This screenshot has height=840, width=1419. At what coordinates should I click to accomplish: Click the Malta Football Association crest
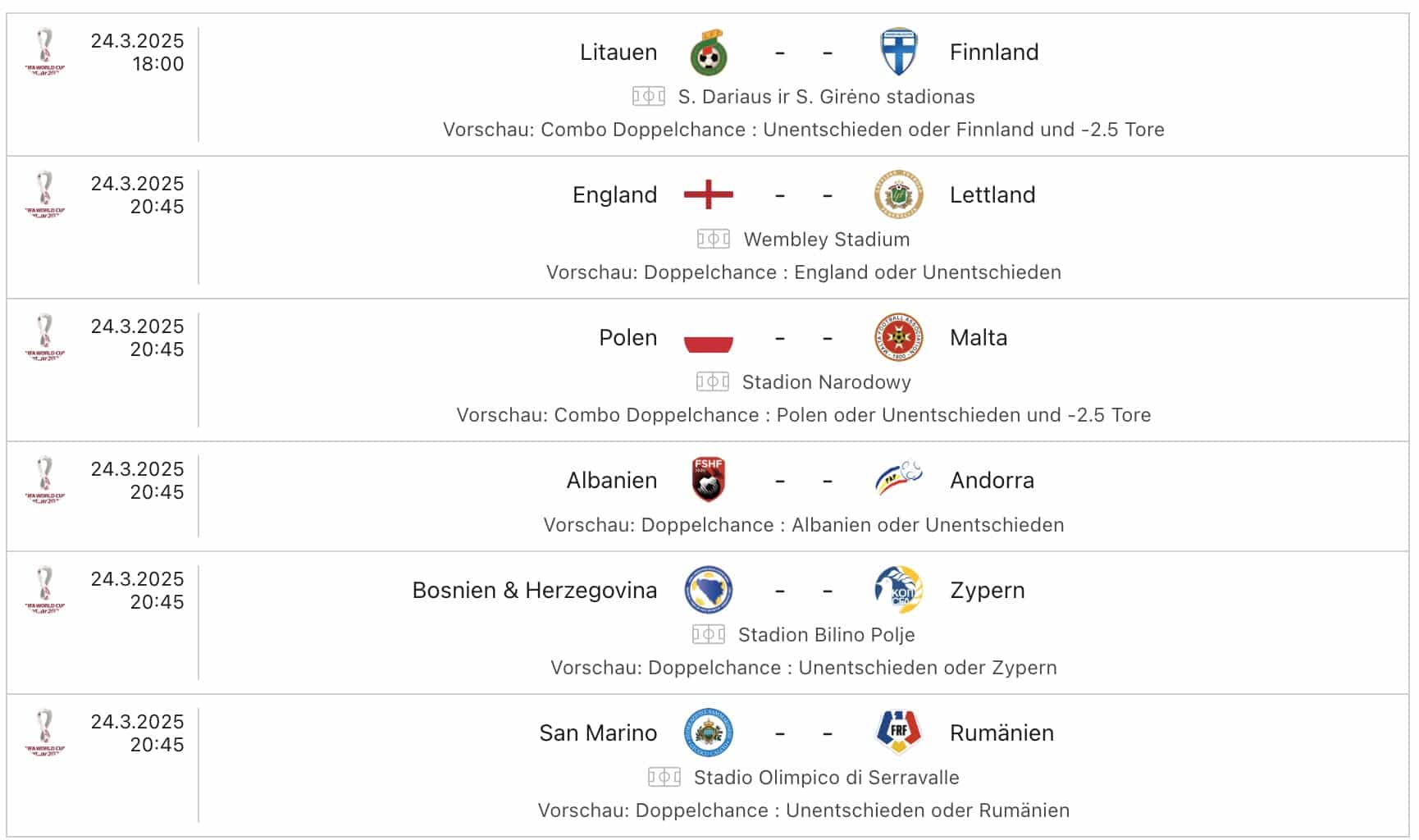pos(897,337)
